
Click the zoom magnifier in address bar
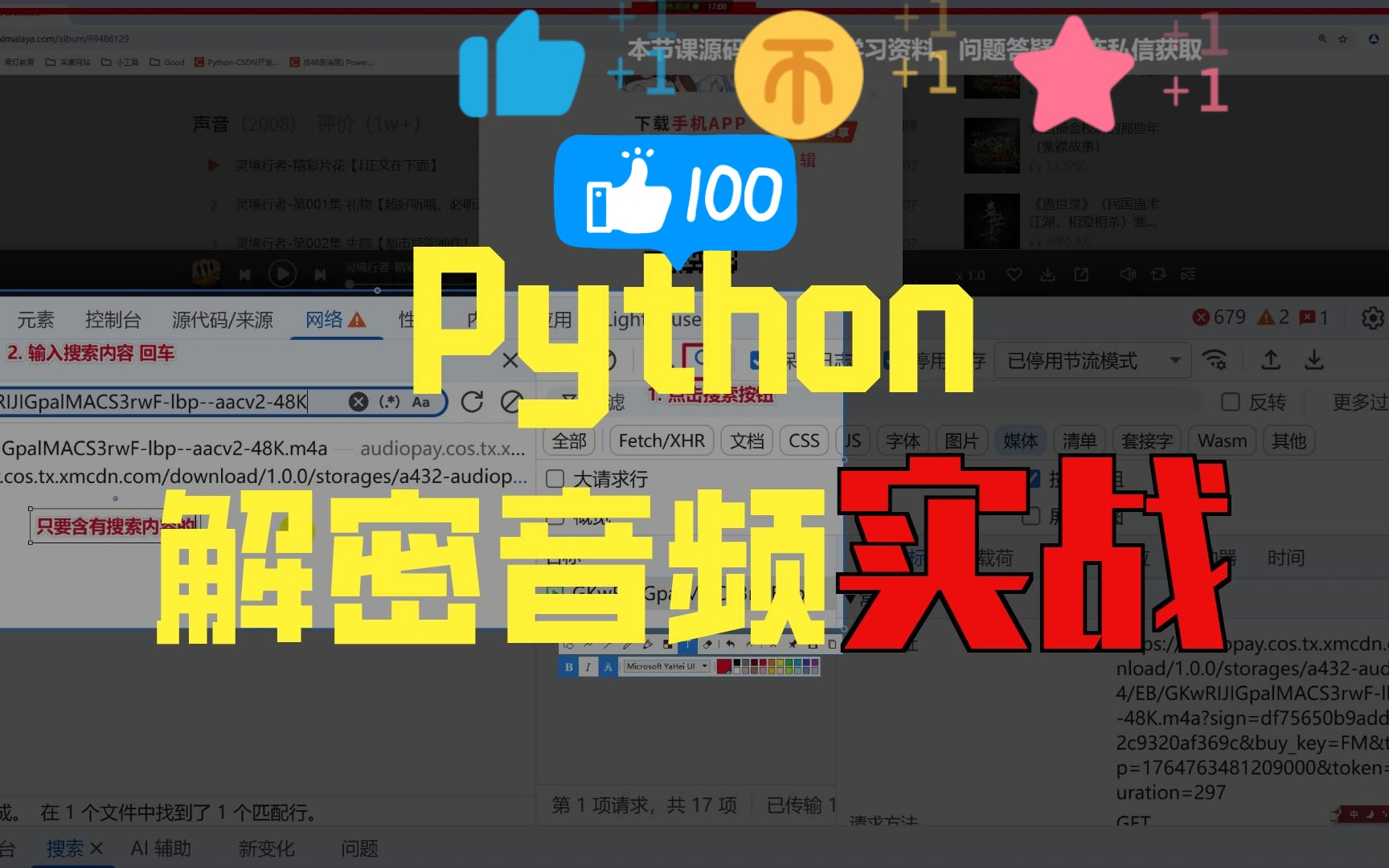pyautogui.click(x=1322, y=39)
